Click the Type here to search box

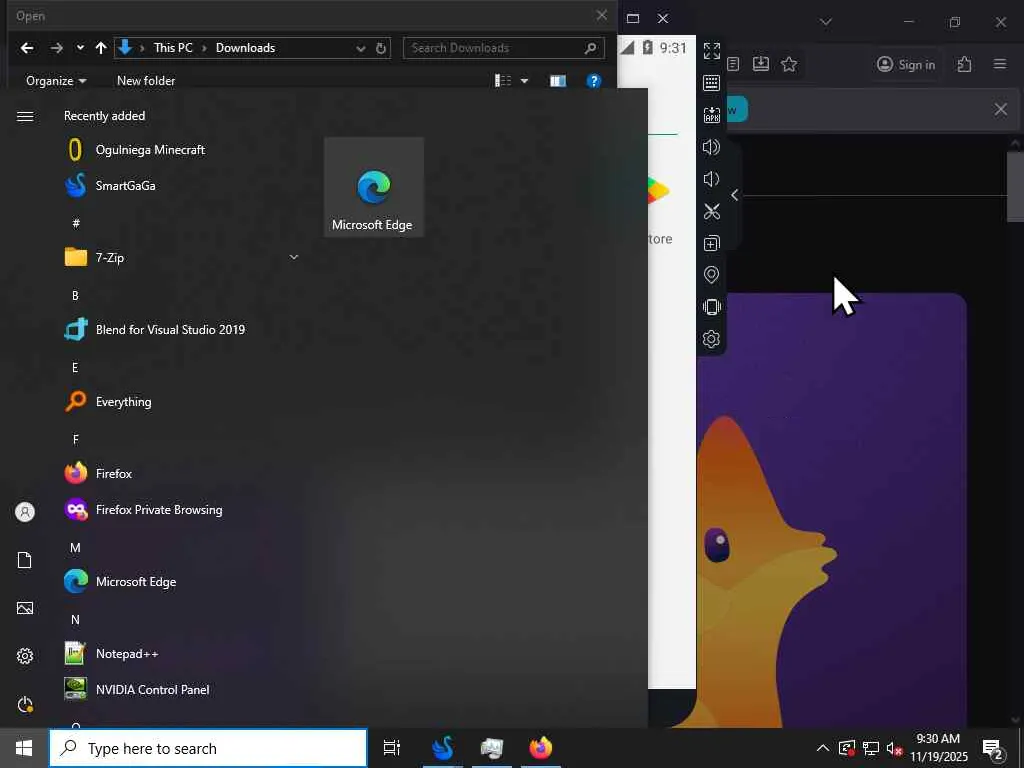click(x=208, y=748)
